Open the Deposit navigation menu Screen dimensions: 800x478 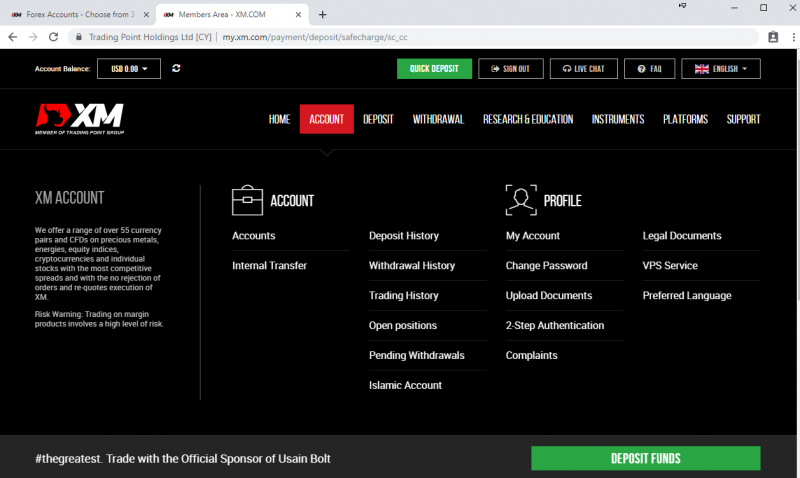(x=378, y=119)
